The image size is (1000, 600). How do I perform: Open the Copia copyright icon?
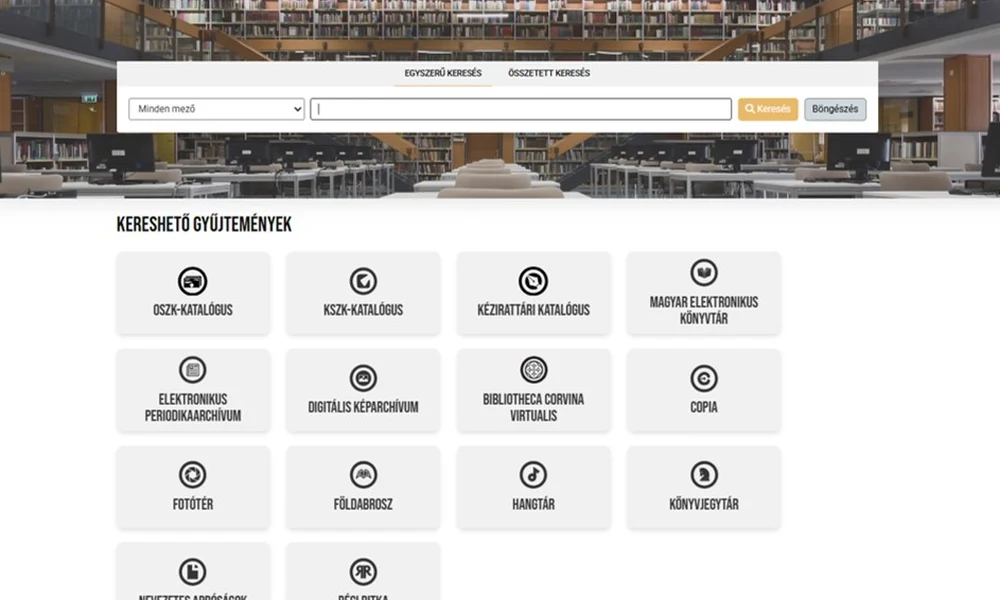click(x=703, y=378)
